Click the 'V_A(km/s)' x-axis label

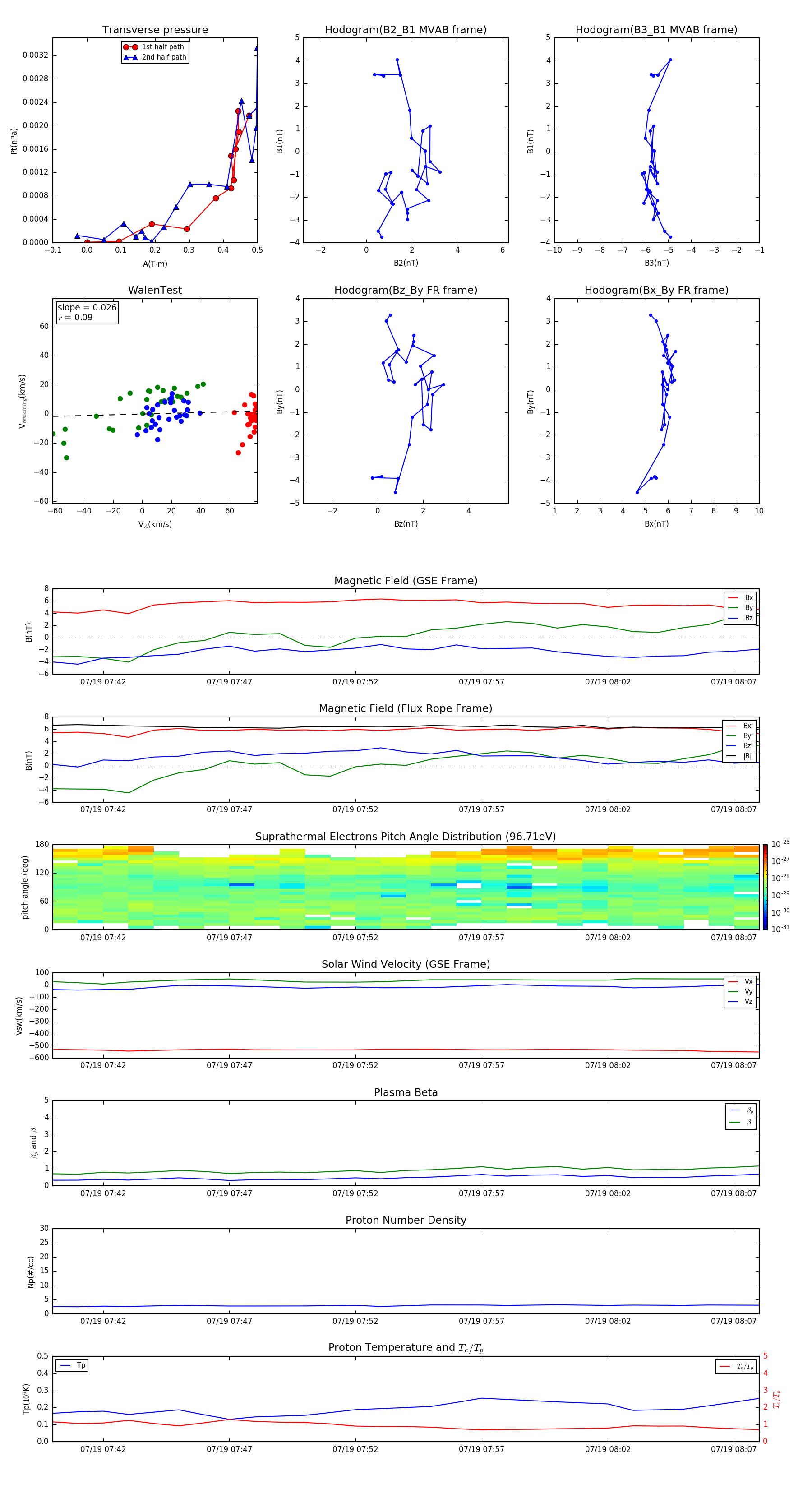pos(155,524)
